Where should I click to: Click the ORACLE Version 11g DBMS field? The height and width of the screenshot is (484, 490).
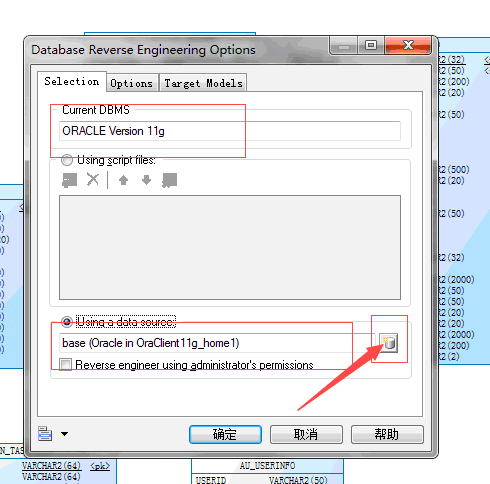pyautogui.click(x=230, y=131)
